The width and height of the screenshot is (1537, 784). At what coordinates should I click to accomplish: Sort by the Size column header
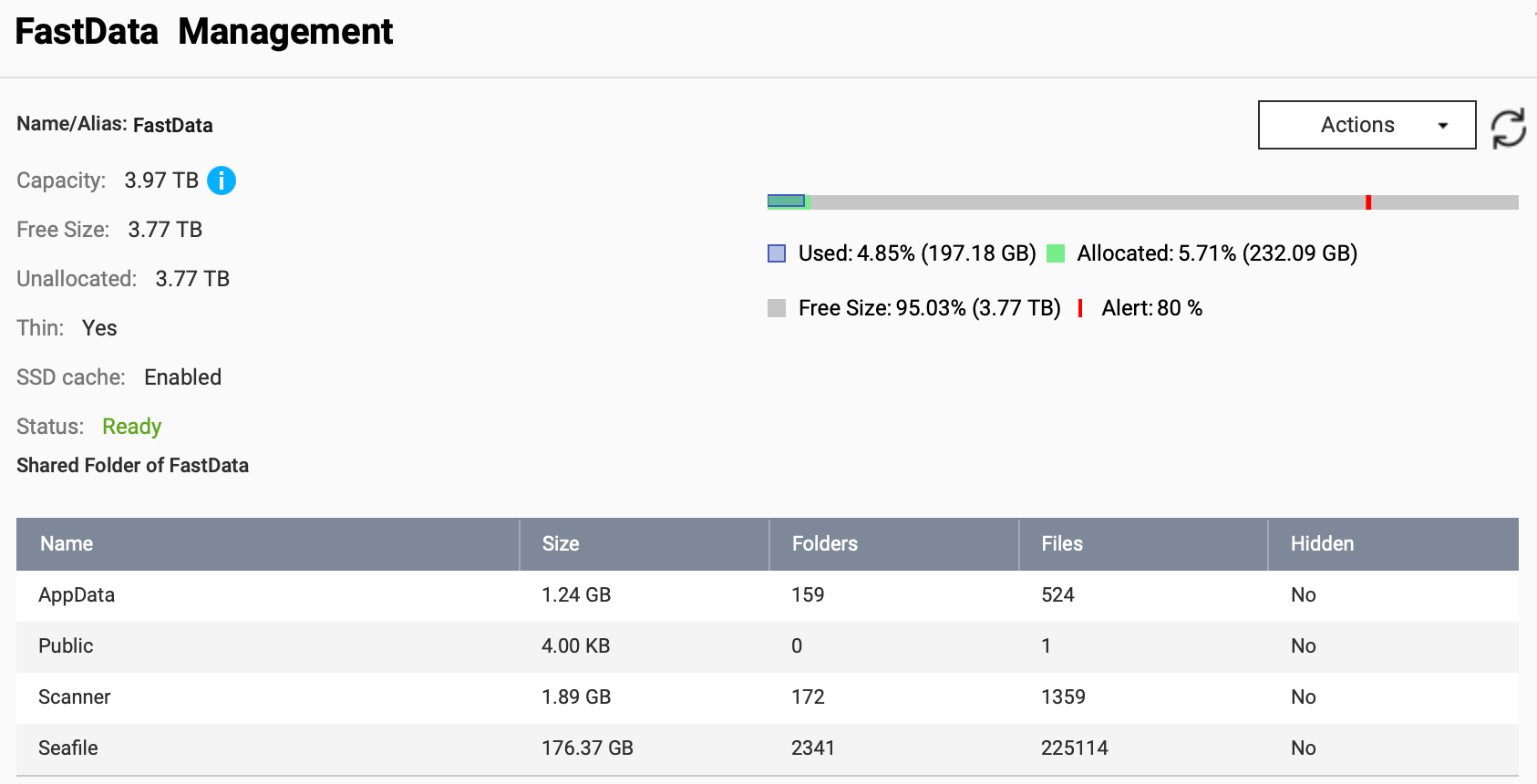pyautogui.click(x=645, y=544)
